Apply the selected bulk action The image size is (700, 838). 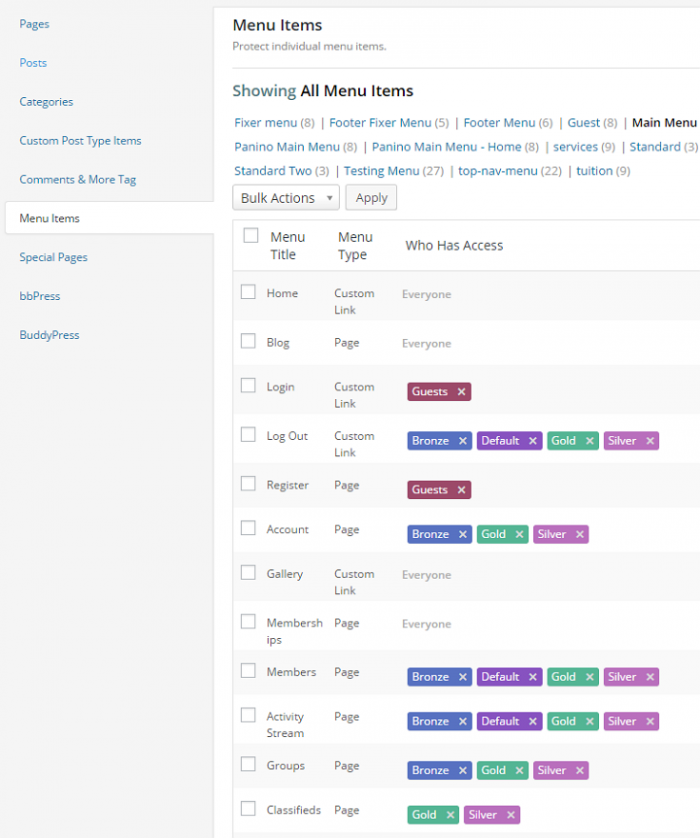371,198
